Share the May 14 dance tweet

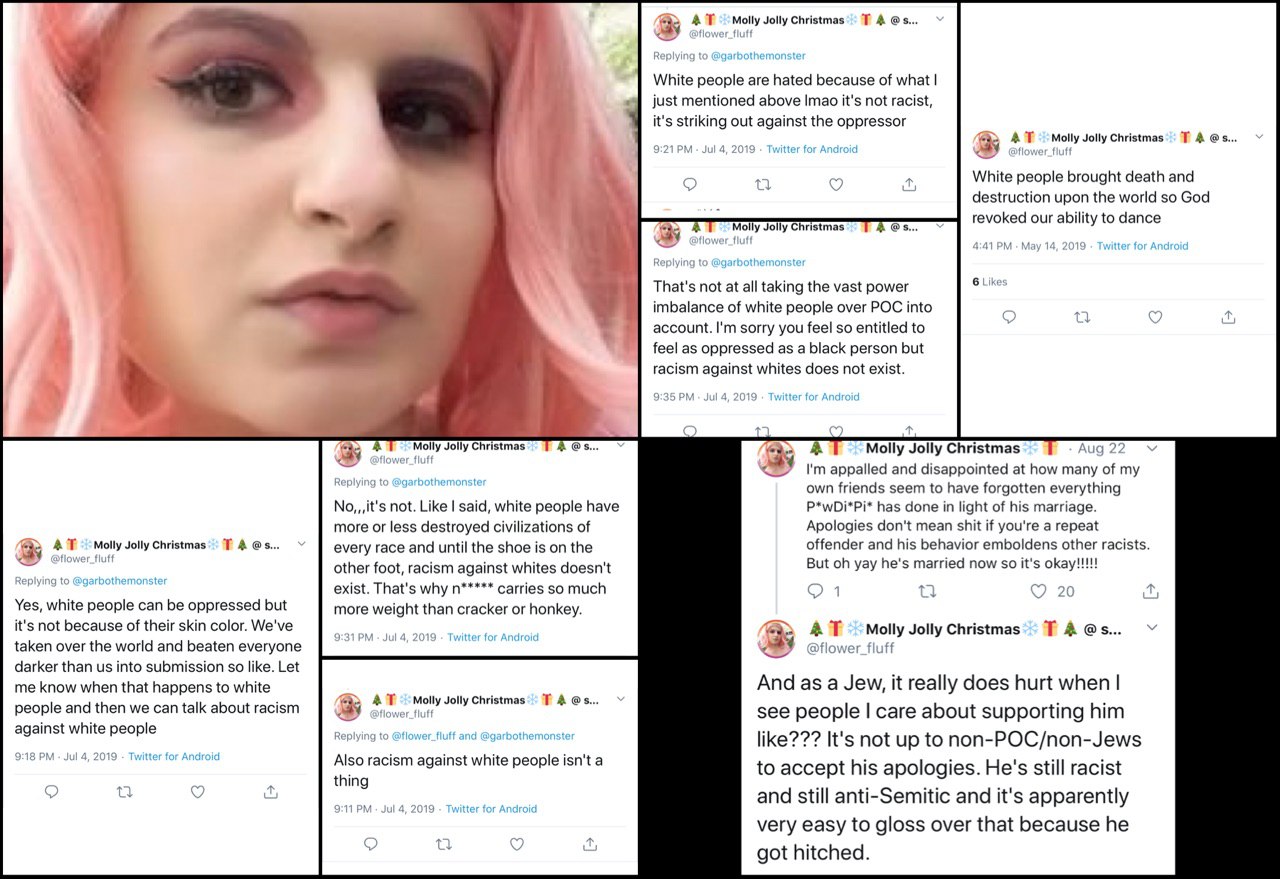click(x=1228, y=317)
